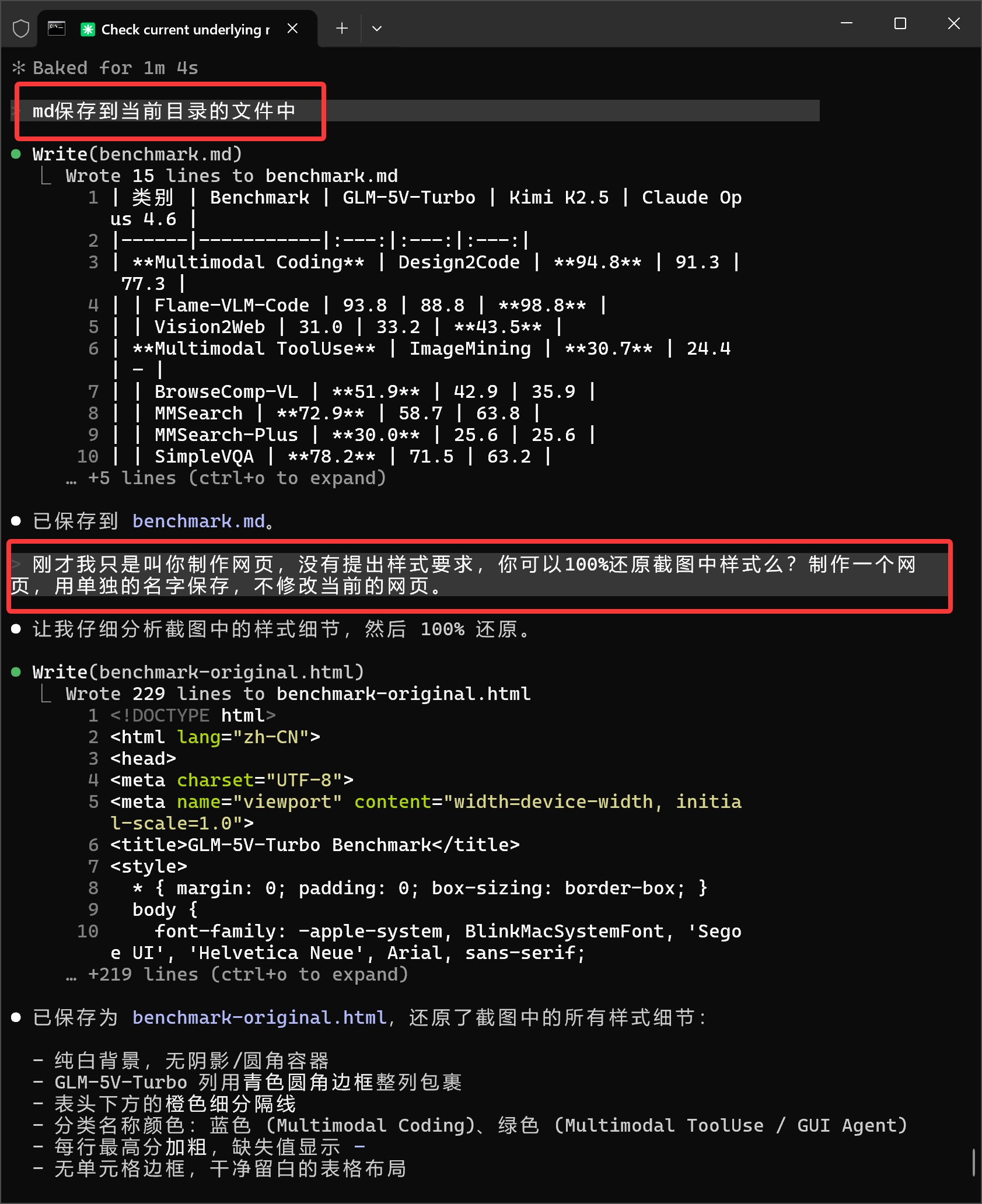Minimize the terminal window
The image size is (982, 1204).
(847, 24)
